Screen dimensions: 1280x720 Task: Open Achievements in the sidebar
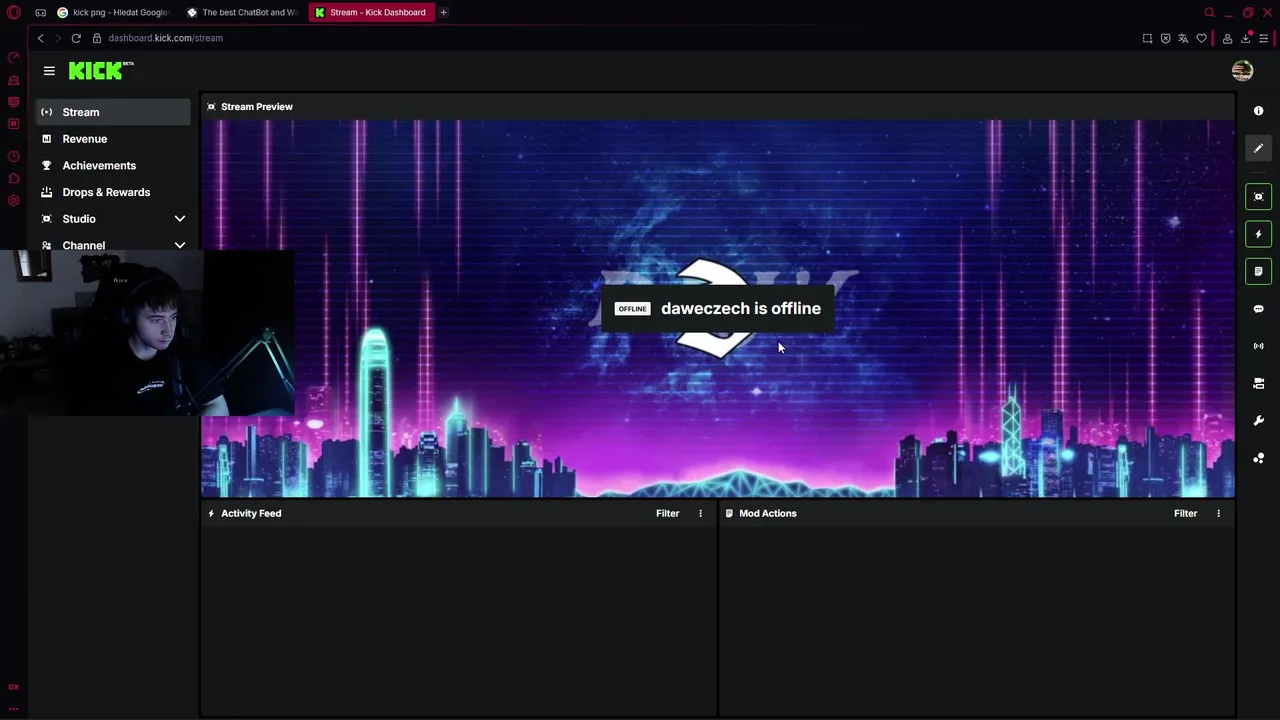113,165
